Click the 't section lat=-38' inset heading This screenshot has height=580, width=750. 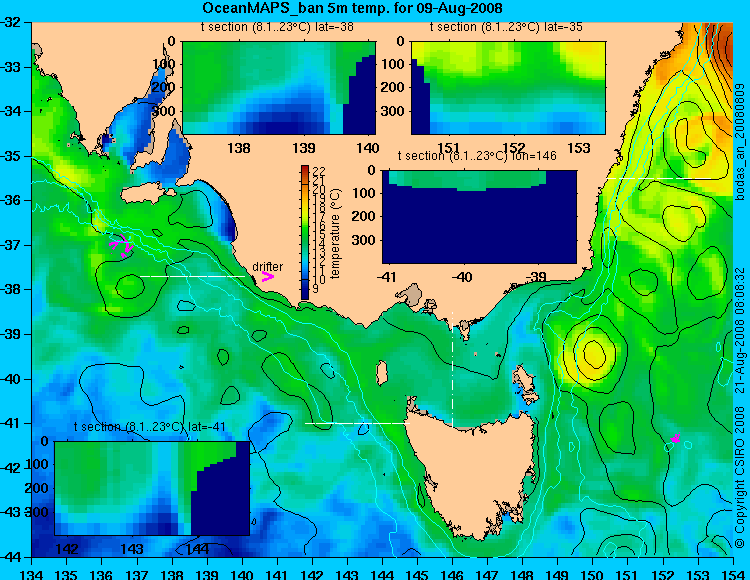277,27
